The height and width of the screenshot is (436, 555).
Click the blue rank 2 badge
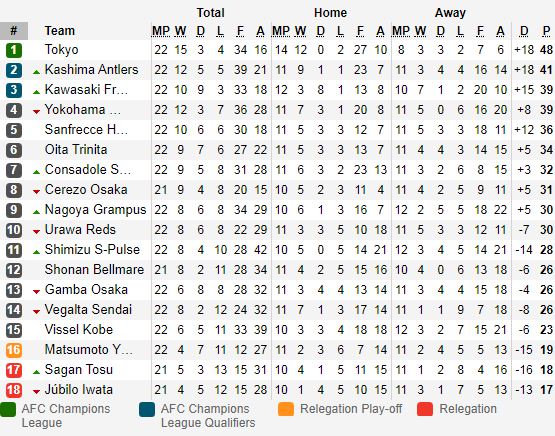click(14, 70)
